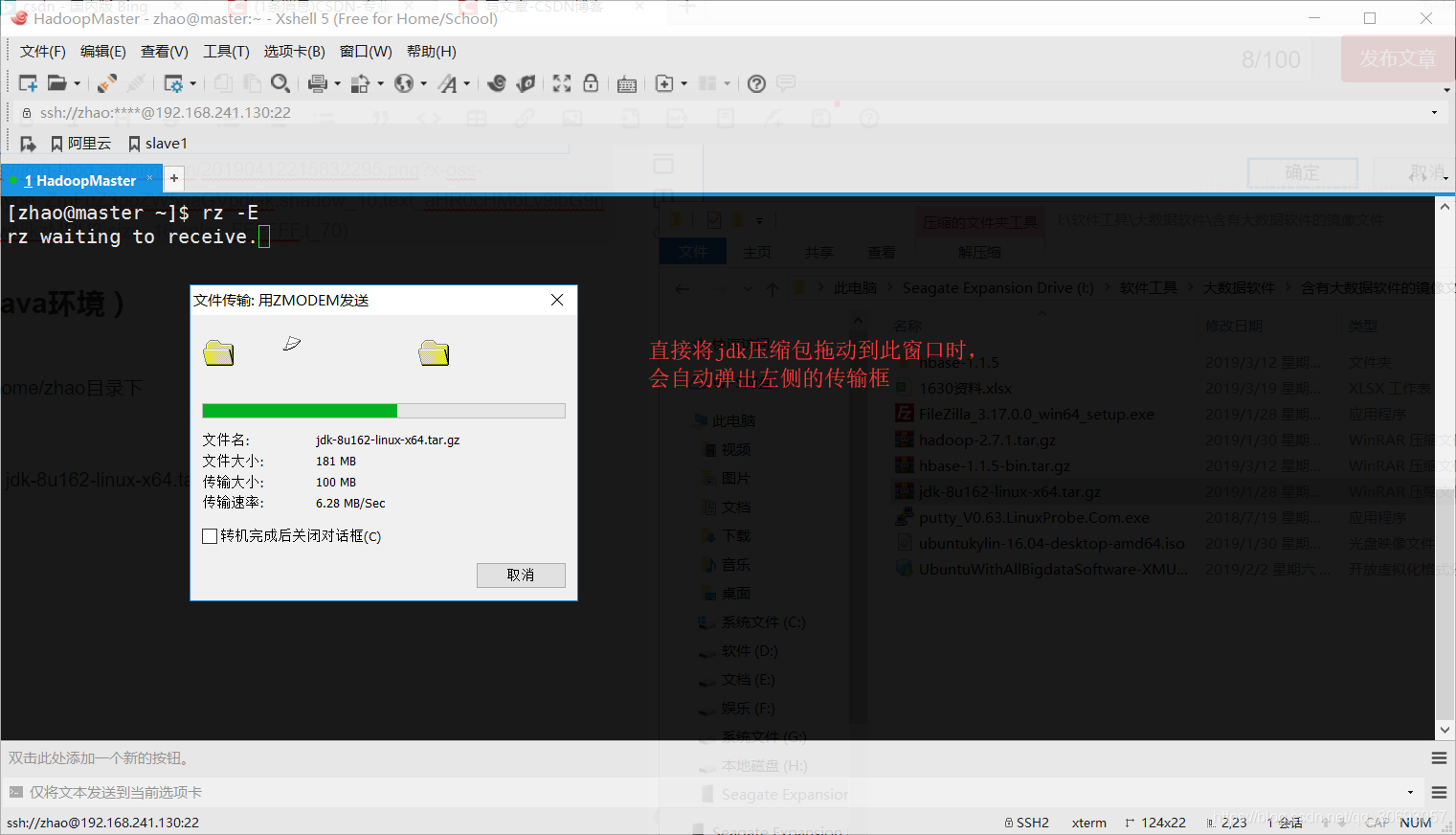
Task: Click the Open session folder icon
Action: tap(57, 83)
